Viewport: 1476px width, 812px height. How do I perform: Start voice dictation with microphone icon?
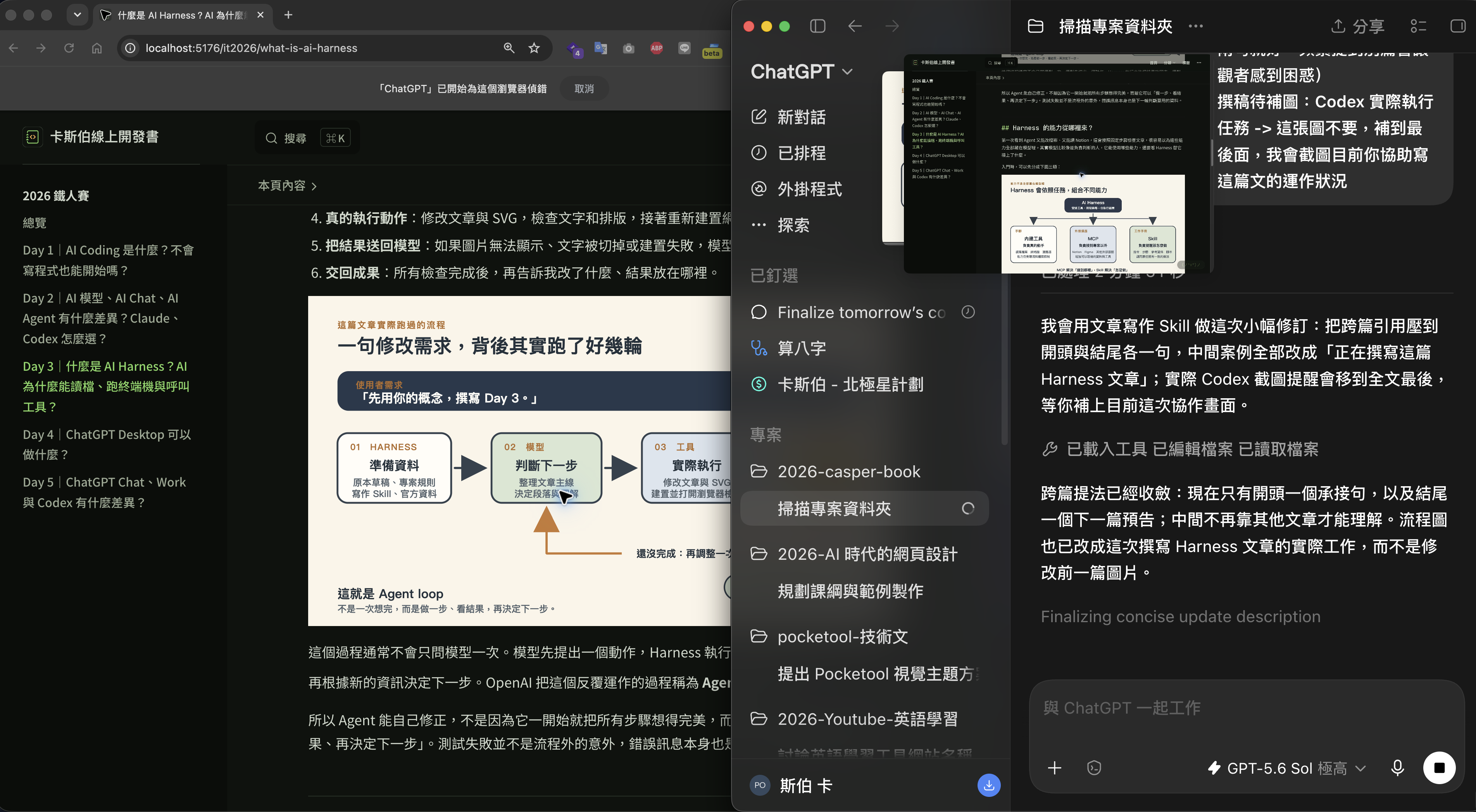point(1397,769)
